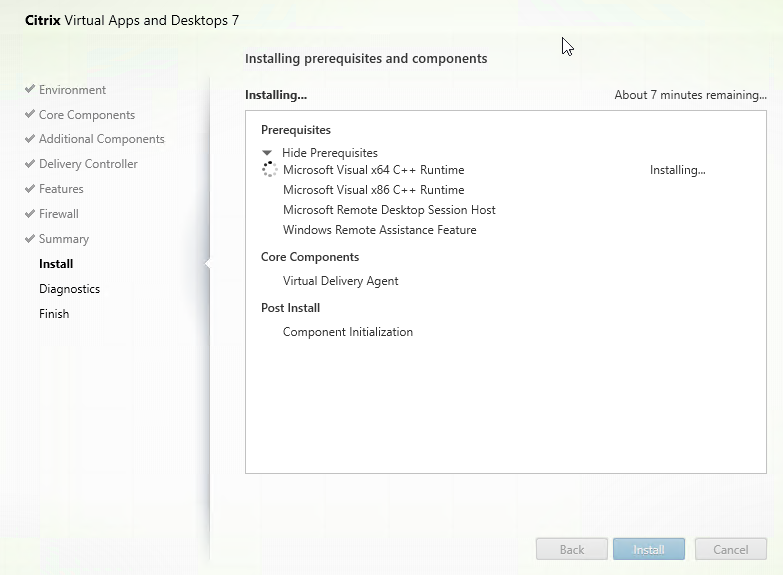The image size is (783, 575).
Task: Click Microsoft Remote Desktop Session Host item
Action: (x=389, y=210)
